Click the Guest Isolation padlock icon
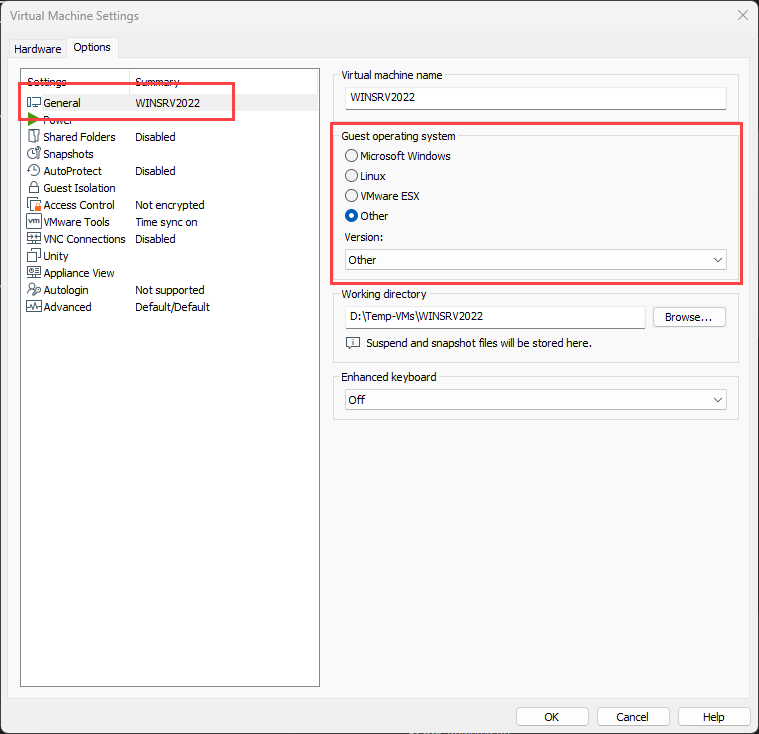Screen dimensions: 759x734 33,187
